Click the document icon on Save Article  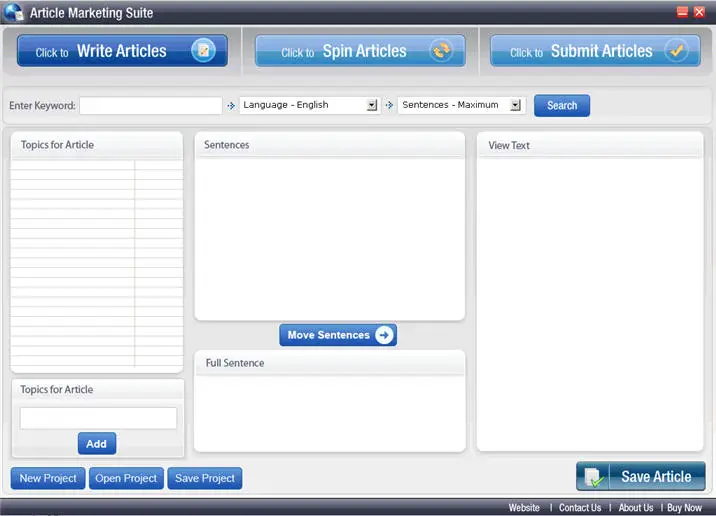pyautogui.click(x=593, y=477)
